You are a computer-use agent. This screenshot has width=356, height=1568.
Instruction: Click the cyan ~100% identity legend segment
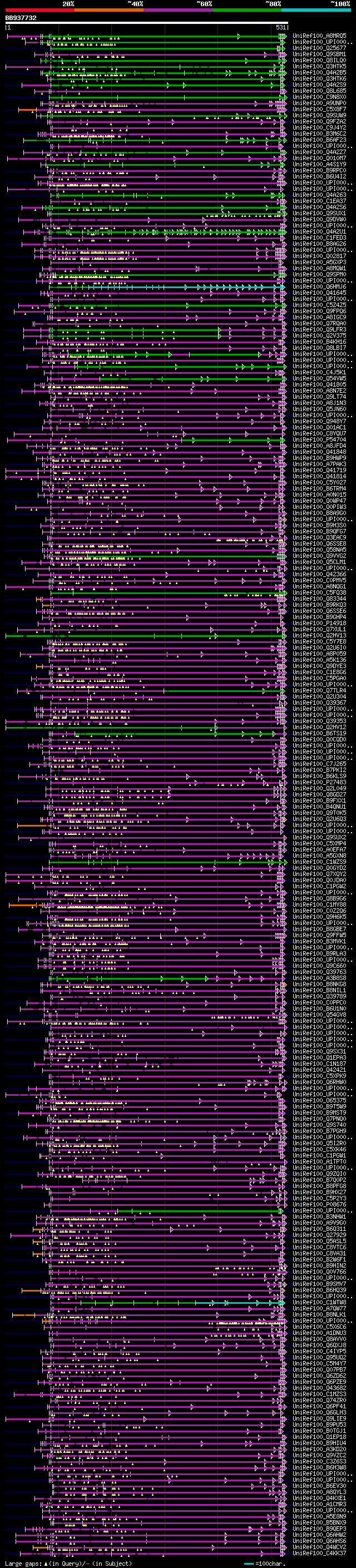coord(316,10)
